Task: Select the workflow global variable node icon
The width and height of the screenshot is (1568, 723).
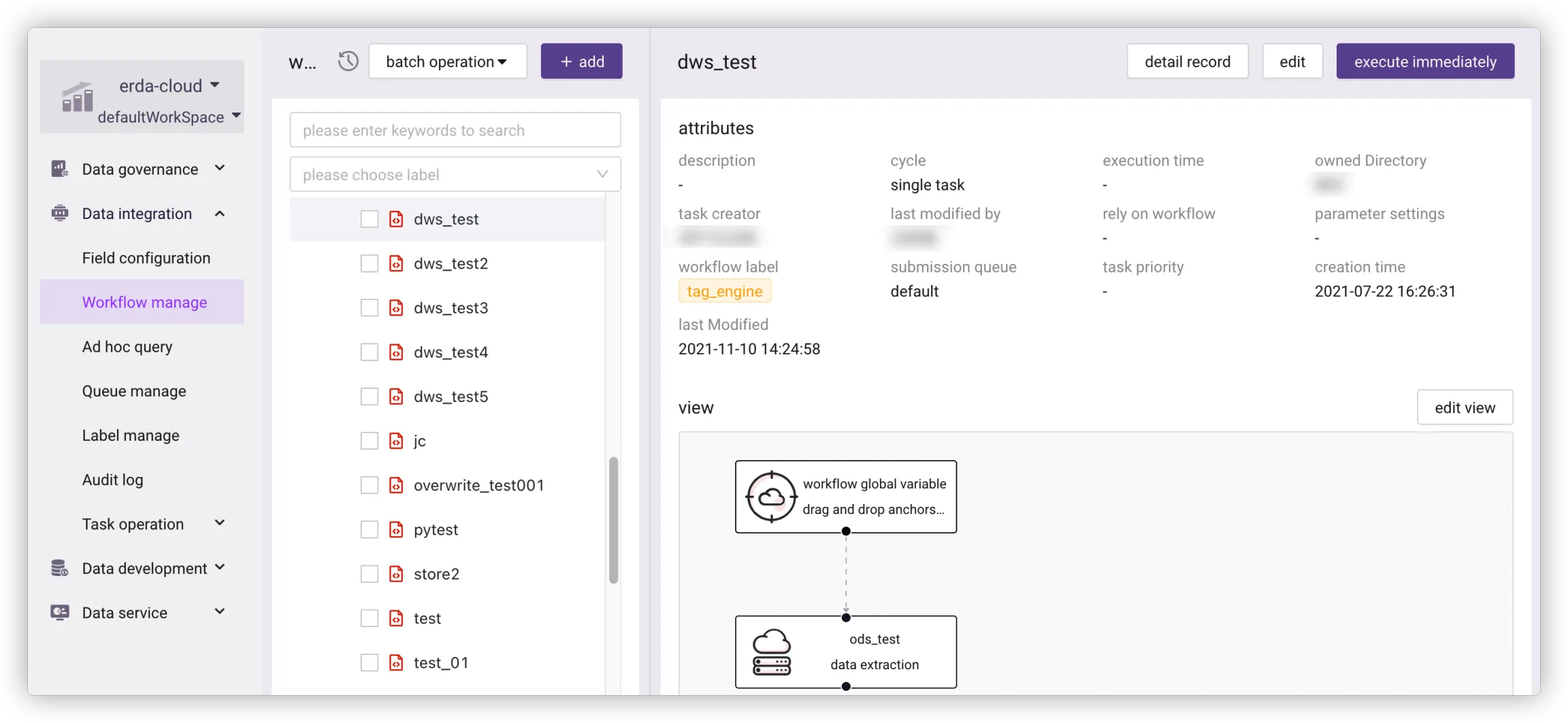Action: [771, 497]
